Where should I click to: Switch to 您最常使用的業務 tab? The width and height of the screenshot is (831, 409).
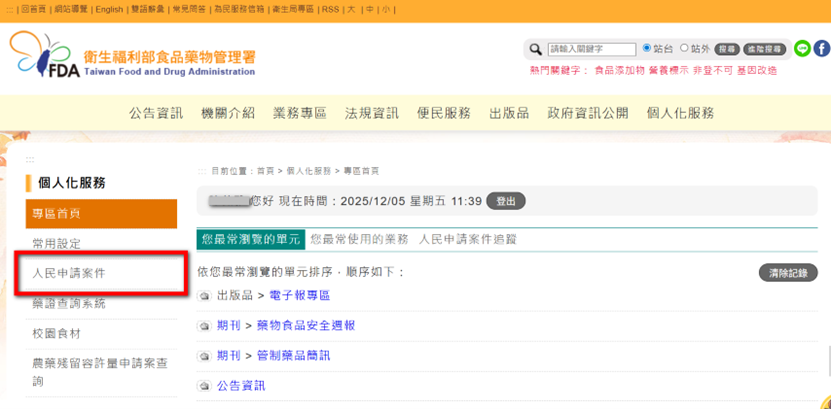click(x=359, y=240)
